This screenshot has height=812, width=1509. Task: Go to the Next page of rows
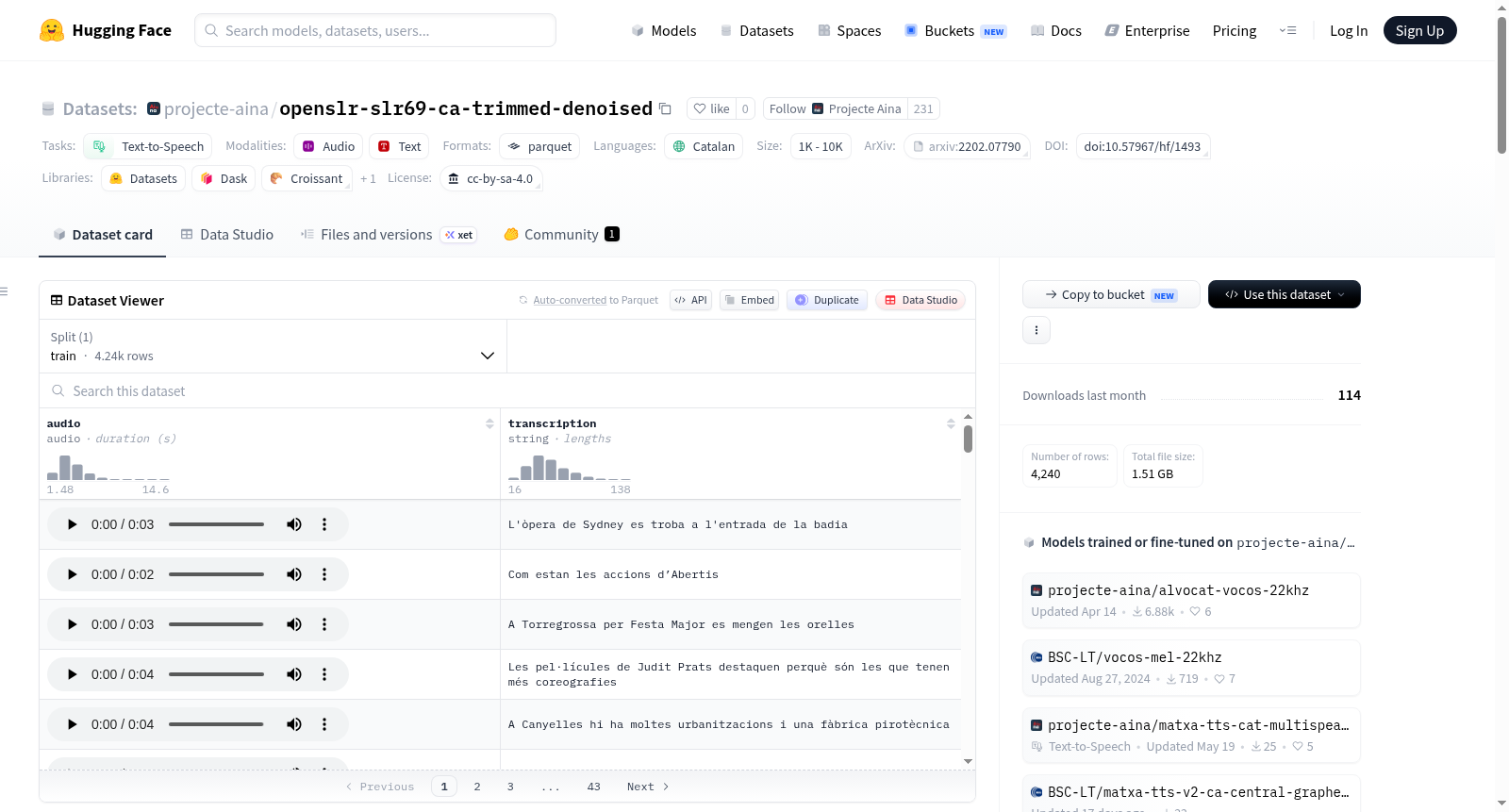click(x=648, y=787)
